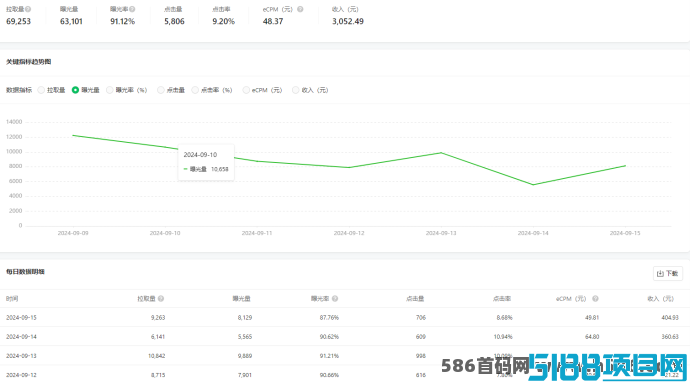Click the 9,889 曝光量 cell
The image size is (690, 383).
pyautogui.click(x=245, y=356)
